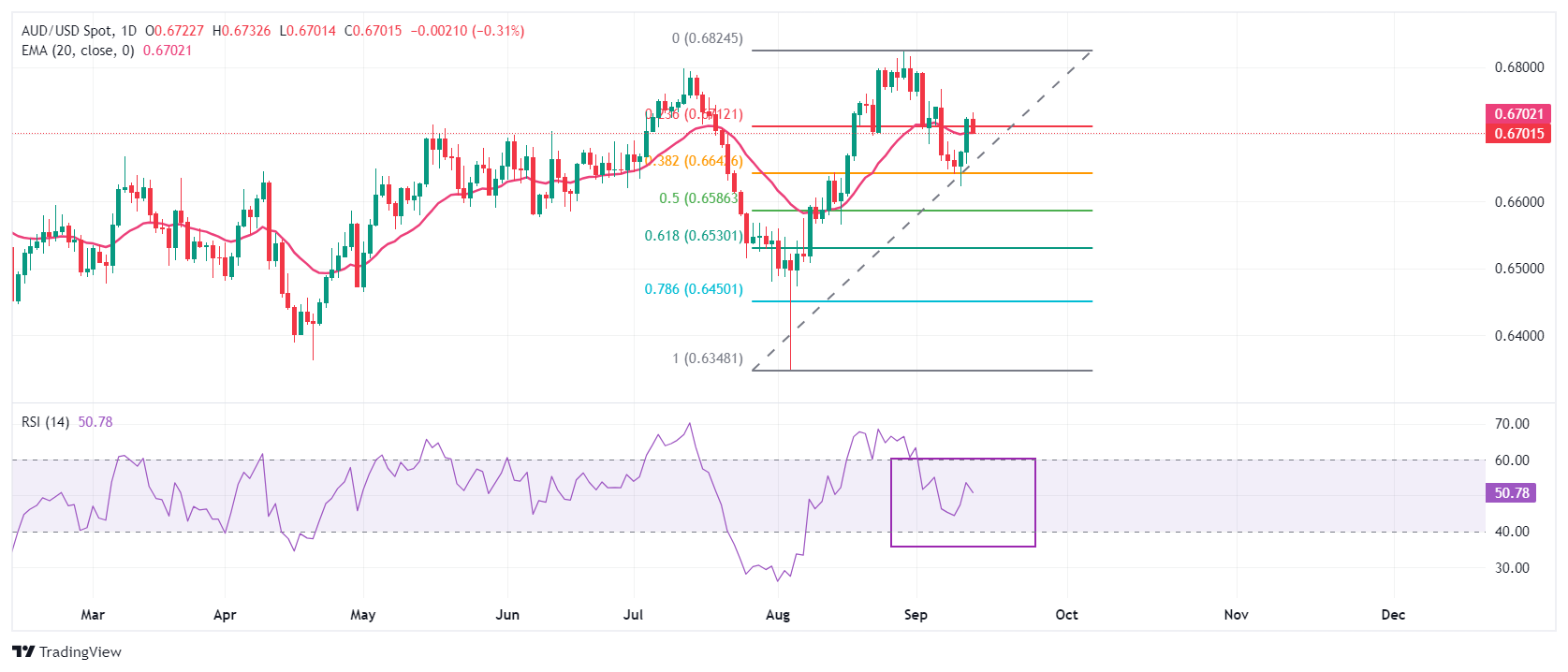Click the 0.5 (0.65863) Fibonacci level label
The width and height of the screenshot is (1568, 672).
pos(698,198)
